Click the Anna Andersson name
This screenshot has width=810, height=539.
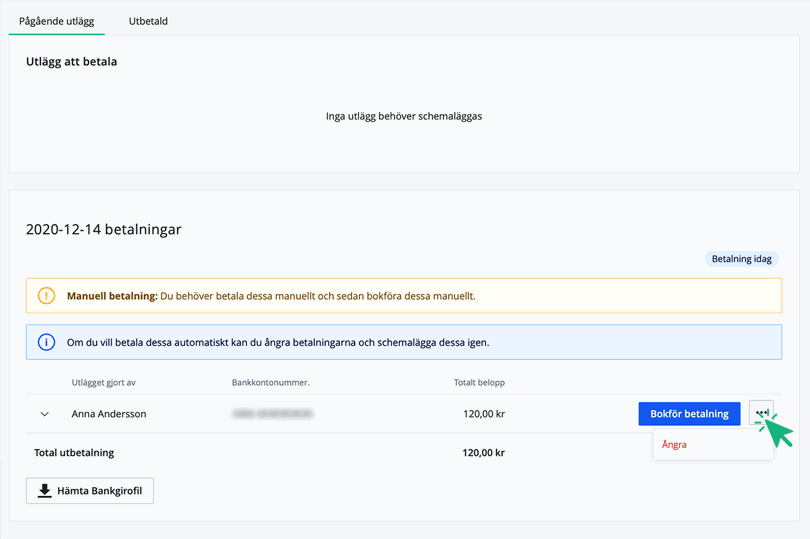pos(109,414)
